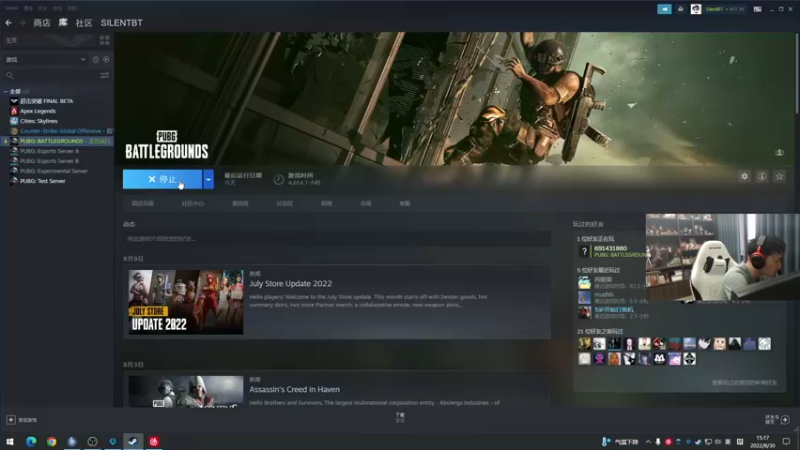The width and height of the screenshot is (800, 450).
Task: Click the red NetEase Music taskbar icon
Action: (154, 441)
